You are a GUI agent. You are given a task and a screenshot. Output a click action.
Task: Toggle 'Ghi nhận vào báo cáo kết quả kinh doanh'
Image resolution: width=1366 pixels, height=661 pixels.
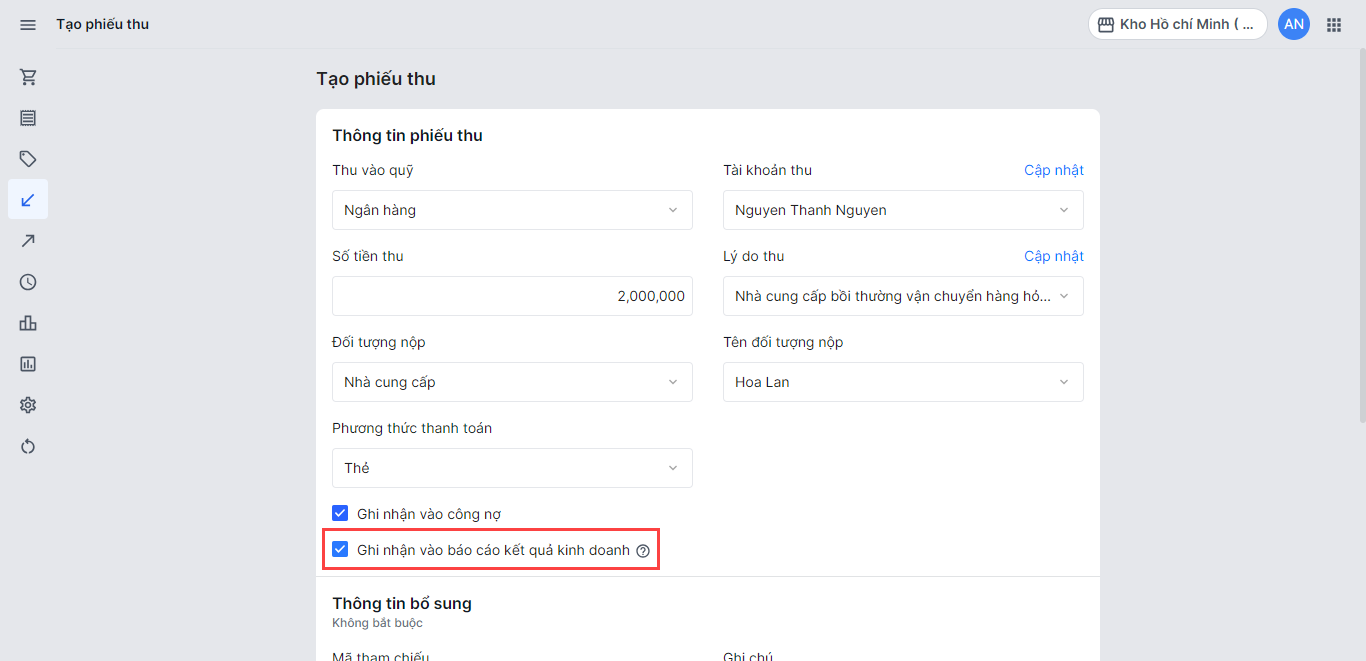(340, 550)
